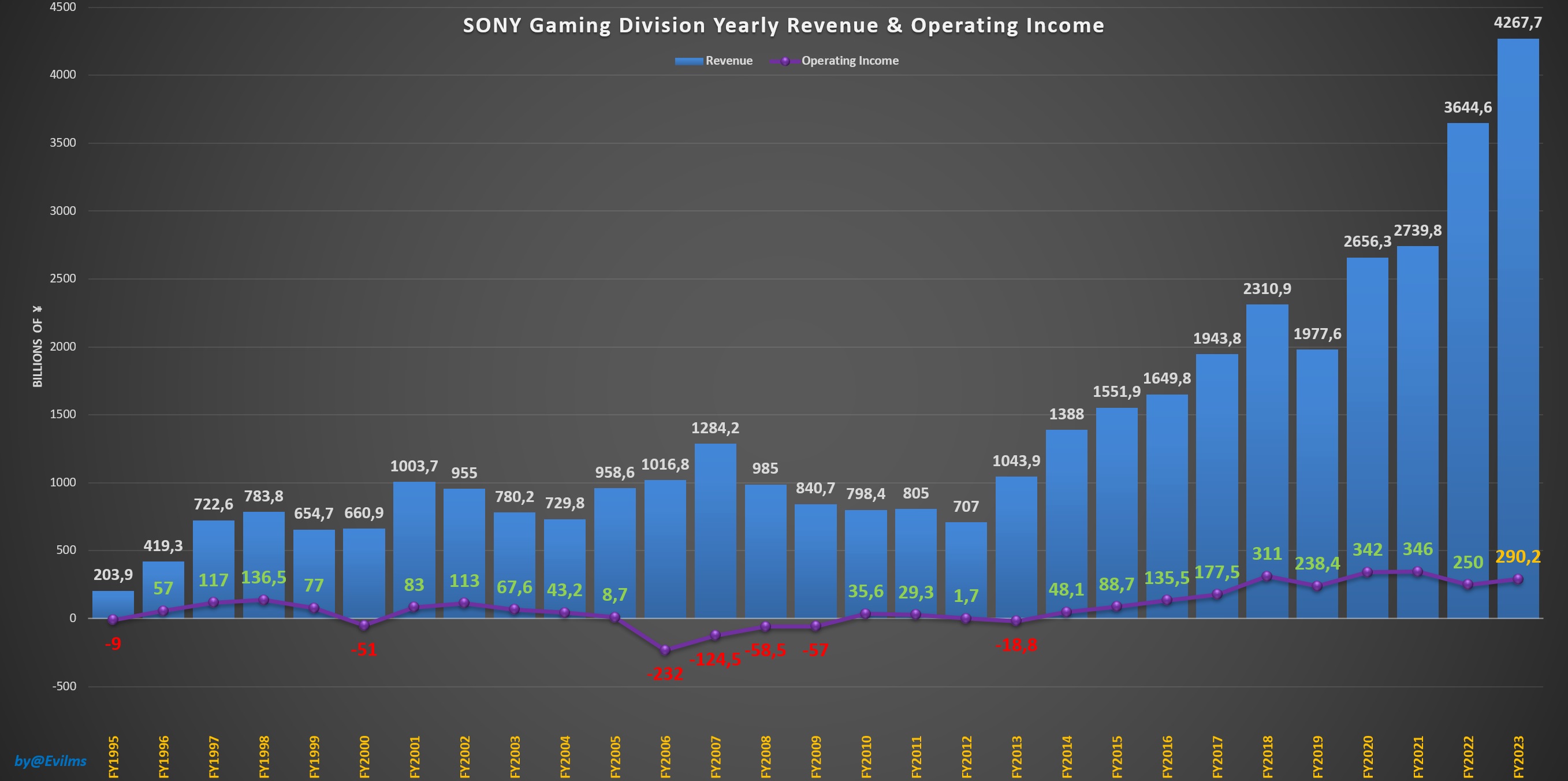Click the FY2023 revenue label 4267,7
The image size is (1568, 781).
click(1518, 23)
